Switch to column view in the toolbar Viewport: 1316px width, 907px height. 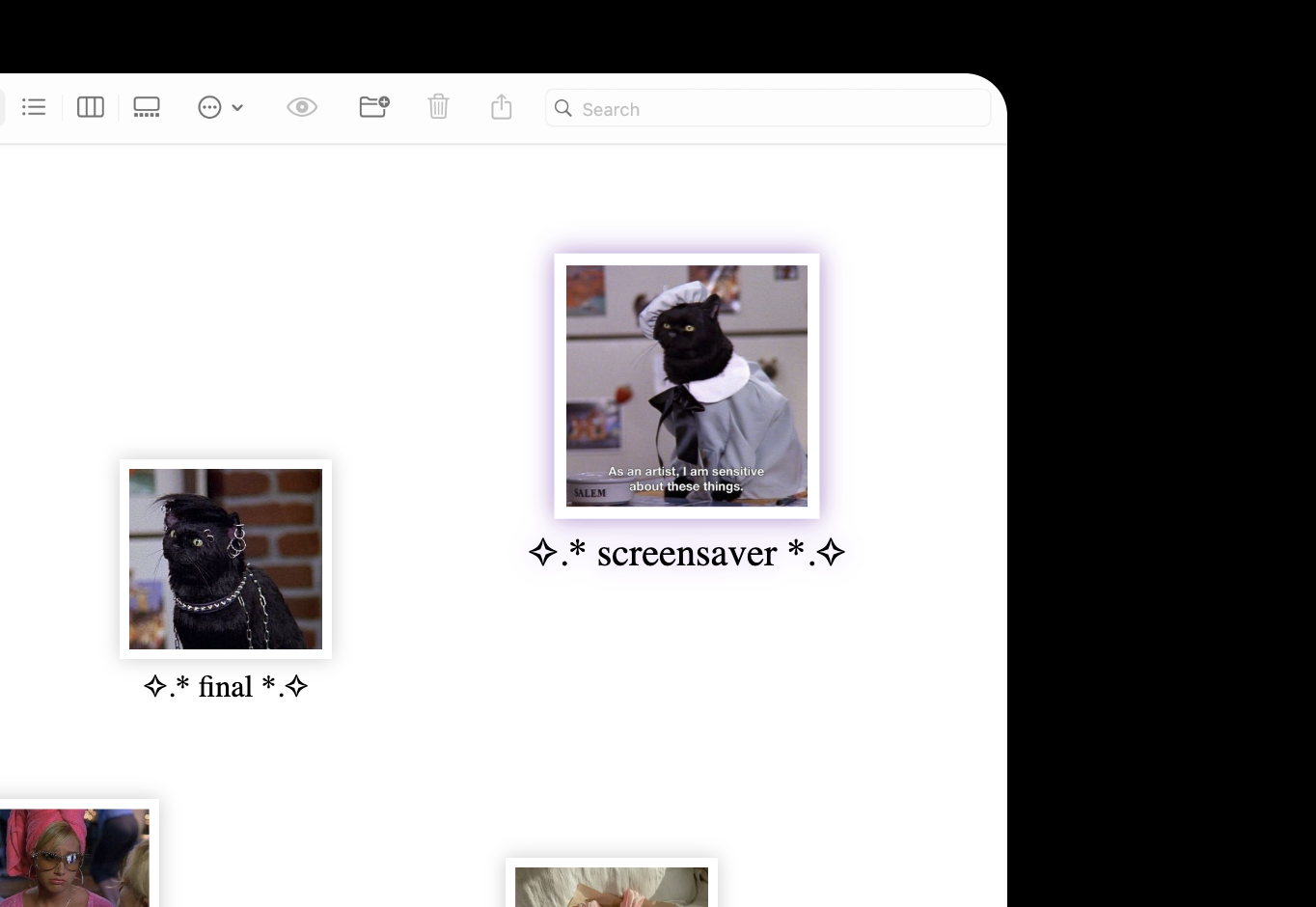[91, 107]
